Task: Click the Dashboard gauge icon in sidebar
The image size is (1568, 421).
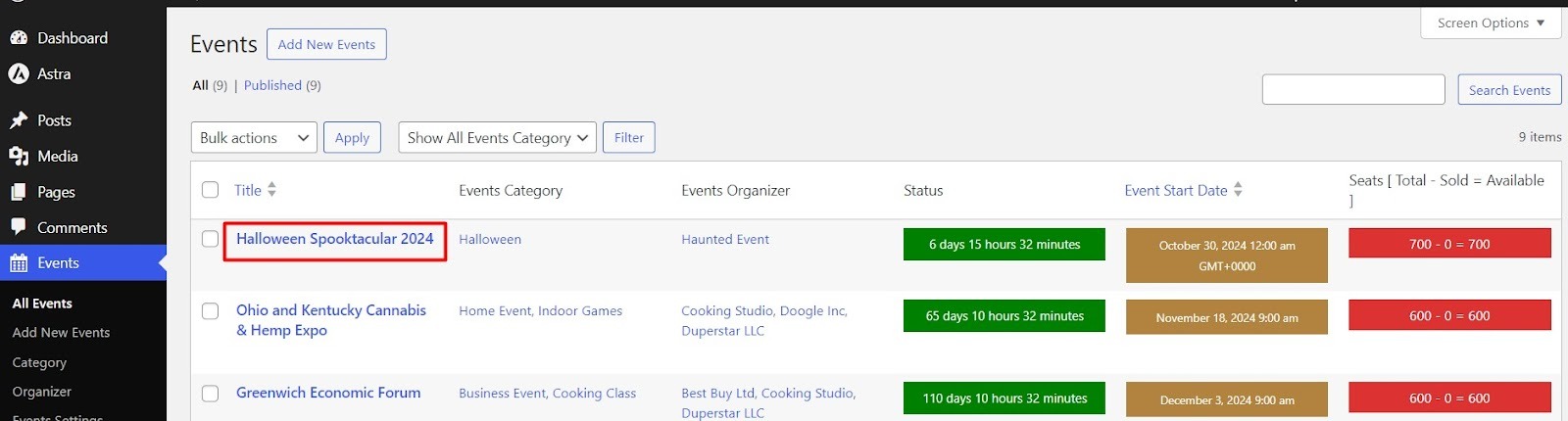Action: click(x=19, y=38)
